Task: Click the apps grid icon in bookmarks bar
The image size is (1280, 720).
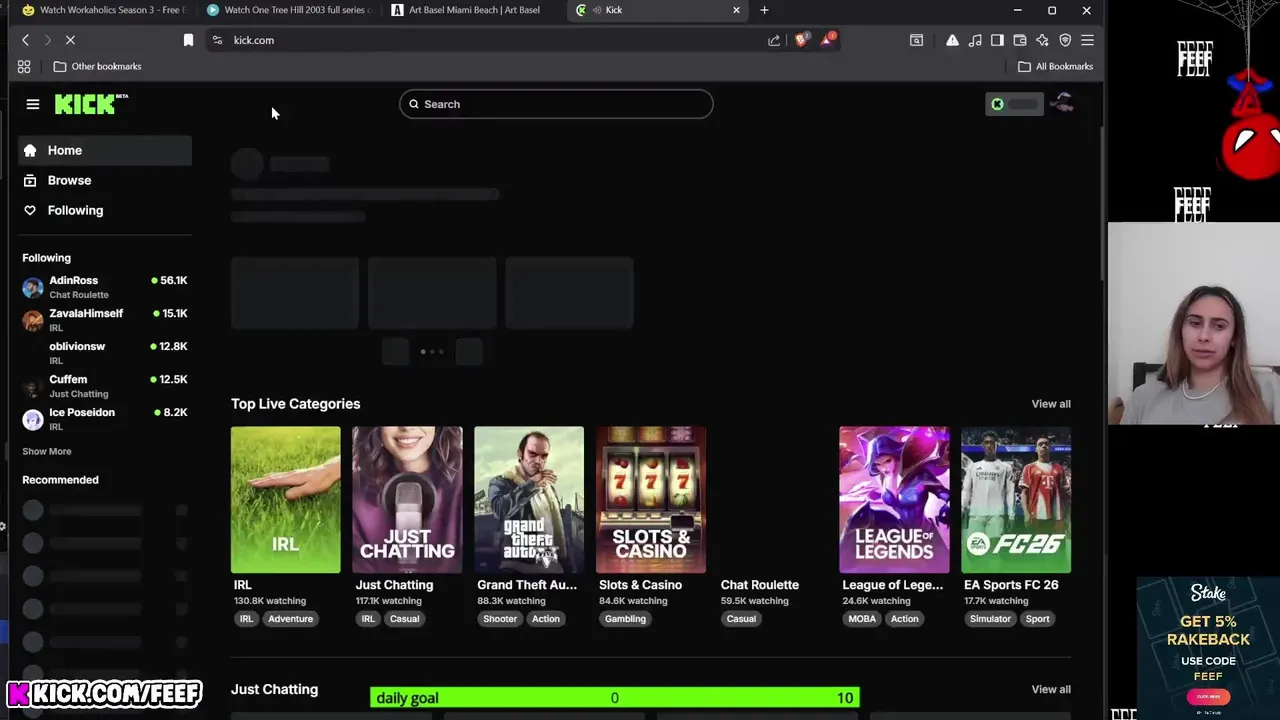Action: (24, 66)
